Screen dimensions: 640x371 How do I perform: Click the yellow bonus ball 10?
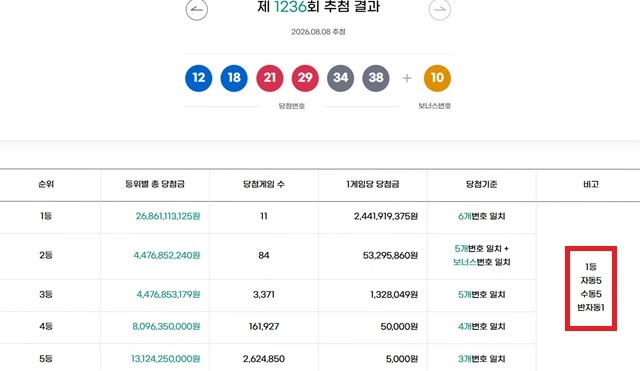(437, 78)
